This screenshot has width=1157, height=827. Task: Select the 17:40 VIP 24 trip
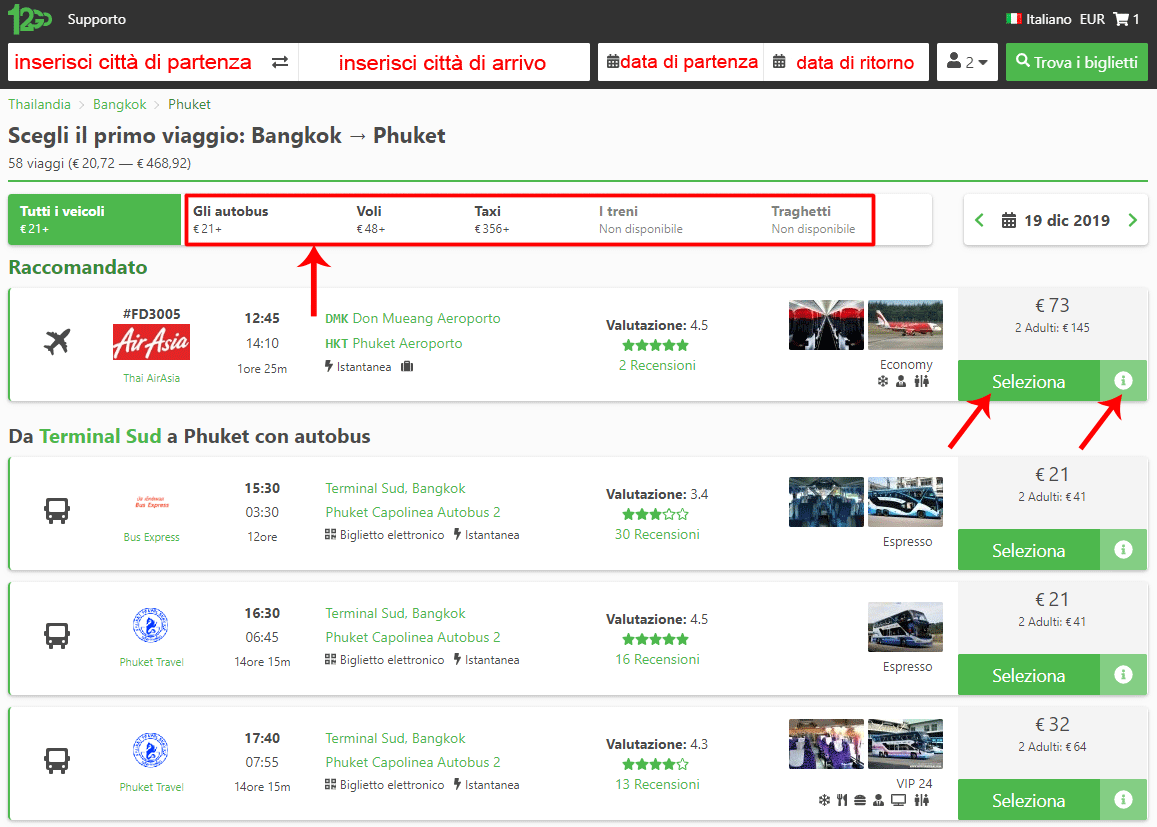point(1029,800)
